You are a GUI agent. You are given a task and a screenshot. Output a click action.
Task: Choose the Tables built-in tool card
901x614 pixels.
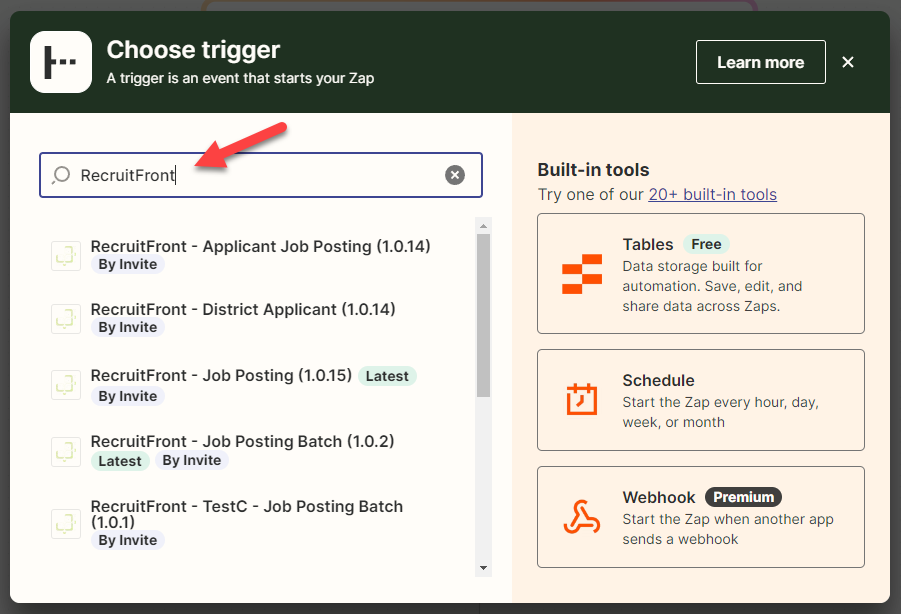(700, 273)
